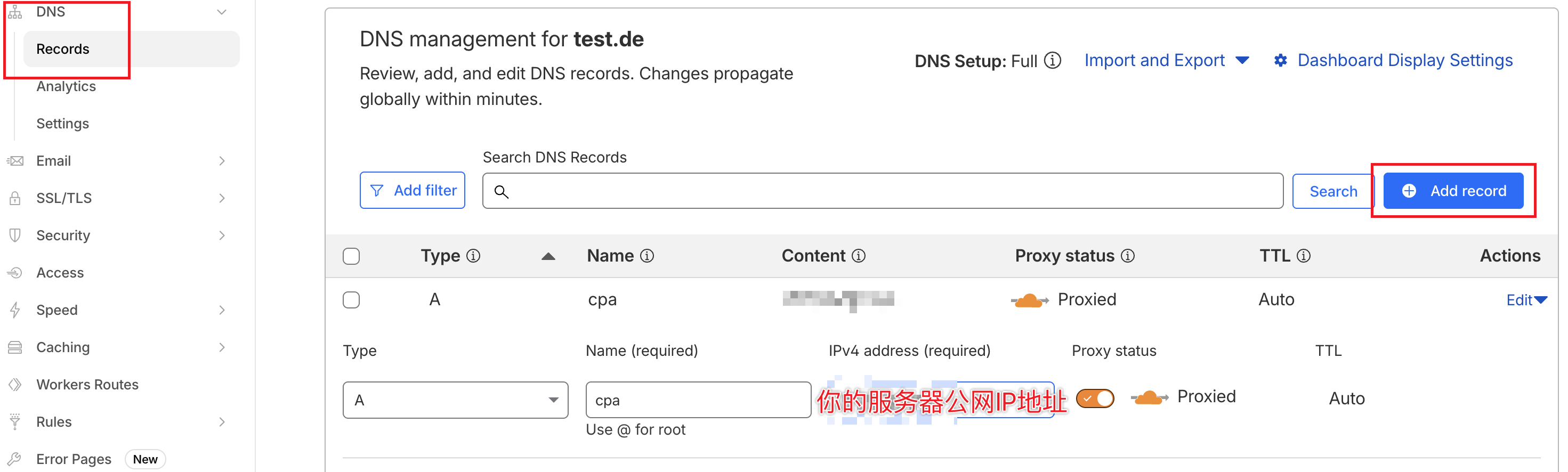This screenshot has height=472, width=1568.
Task: Click the Add record button
Action: pyautogui.click(x=1453, y=191)
